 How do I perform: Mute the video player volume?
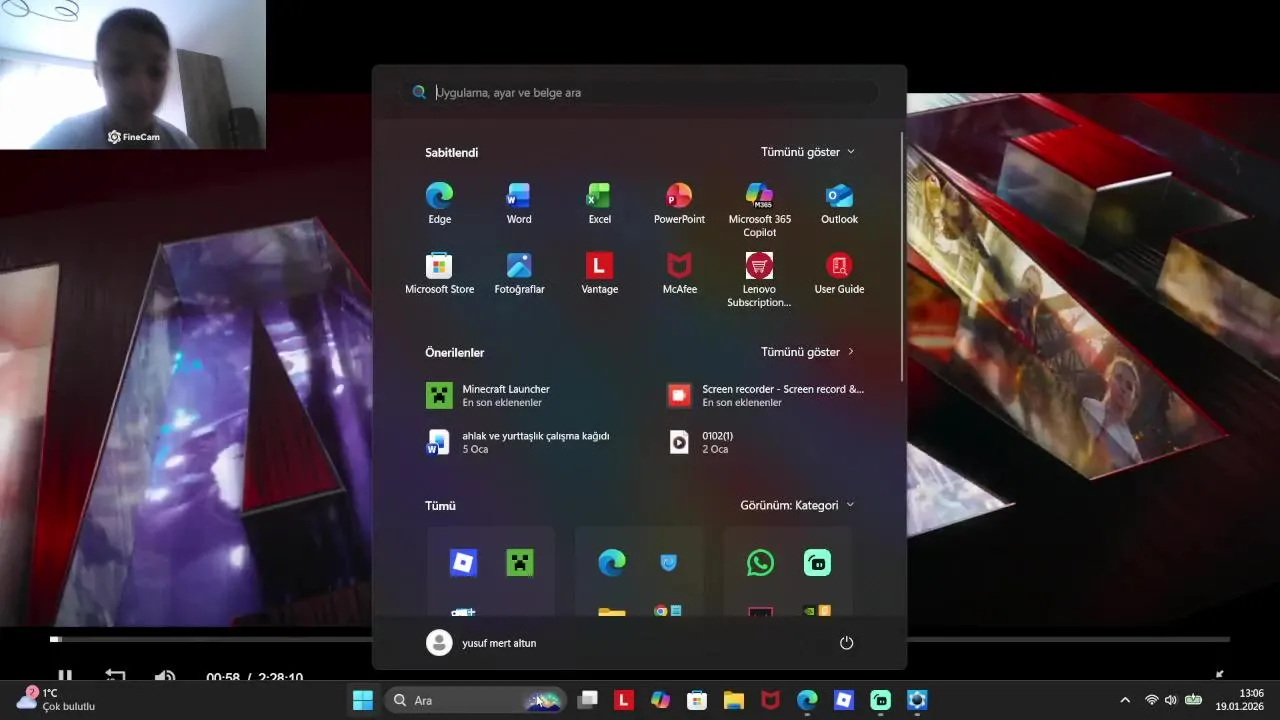(x=165, y=677)
